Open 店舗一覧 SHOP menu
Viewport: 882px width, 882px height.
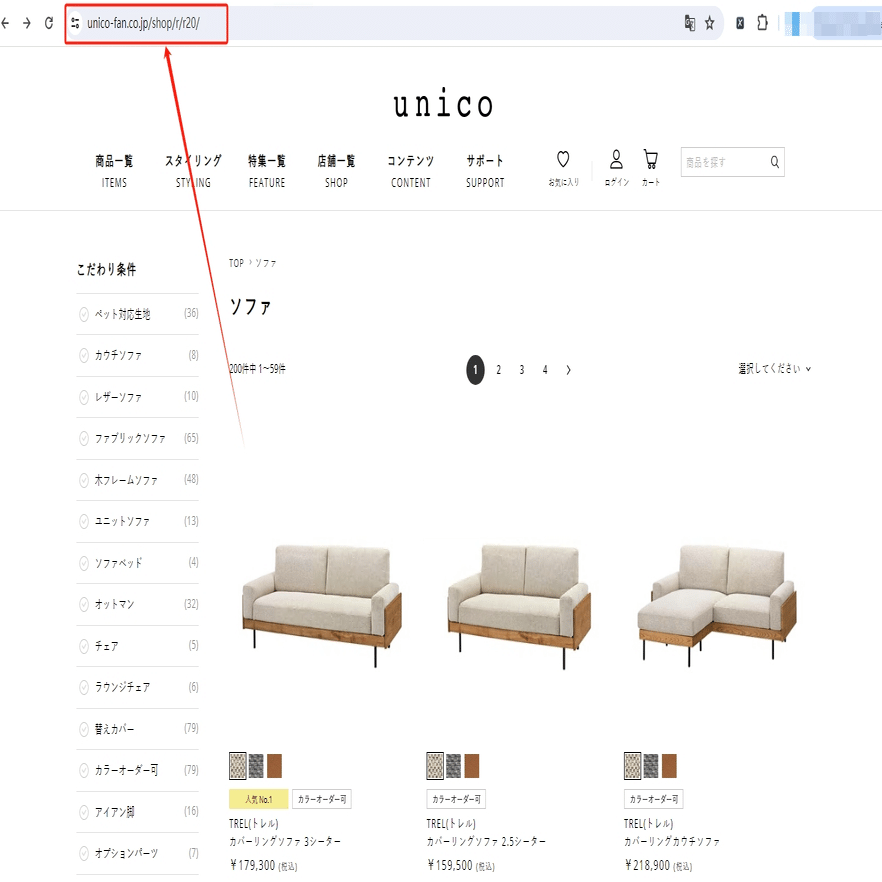[x=336, y=171]
